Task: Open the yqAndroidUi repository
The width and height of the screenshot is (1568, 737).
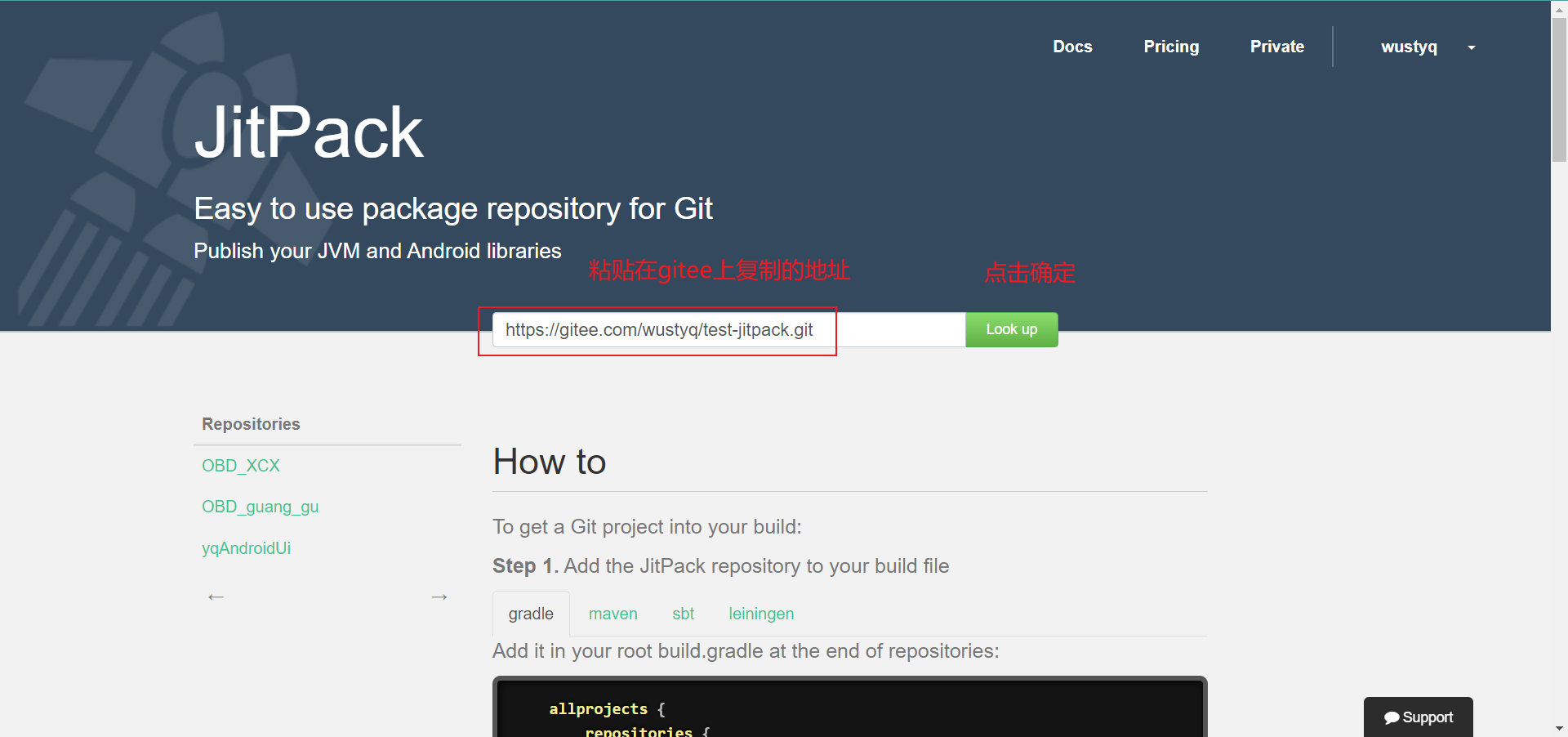Action: (x=246, y=547)
